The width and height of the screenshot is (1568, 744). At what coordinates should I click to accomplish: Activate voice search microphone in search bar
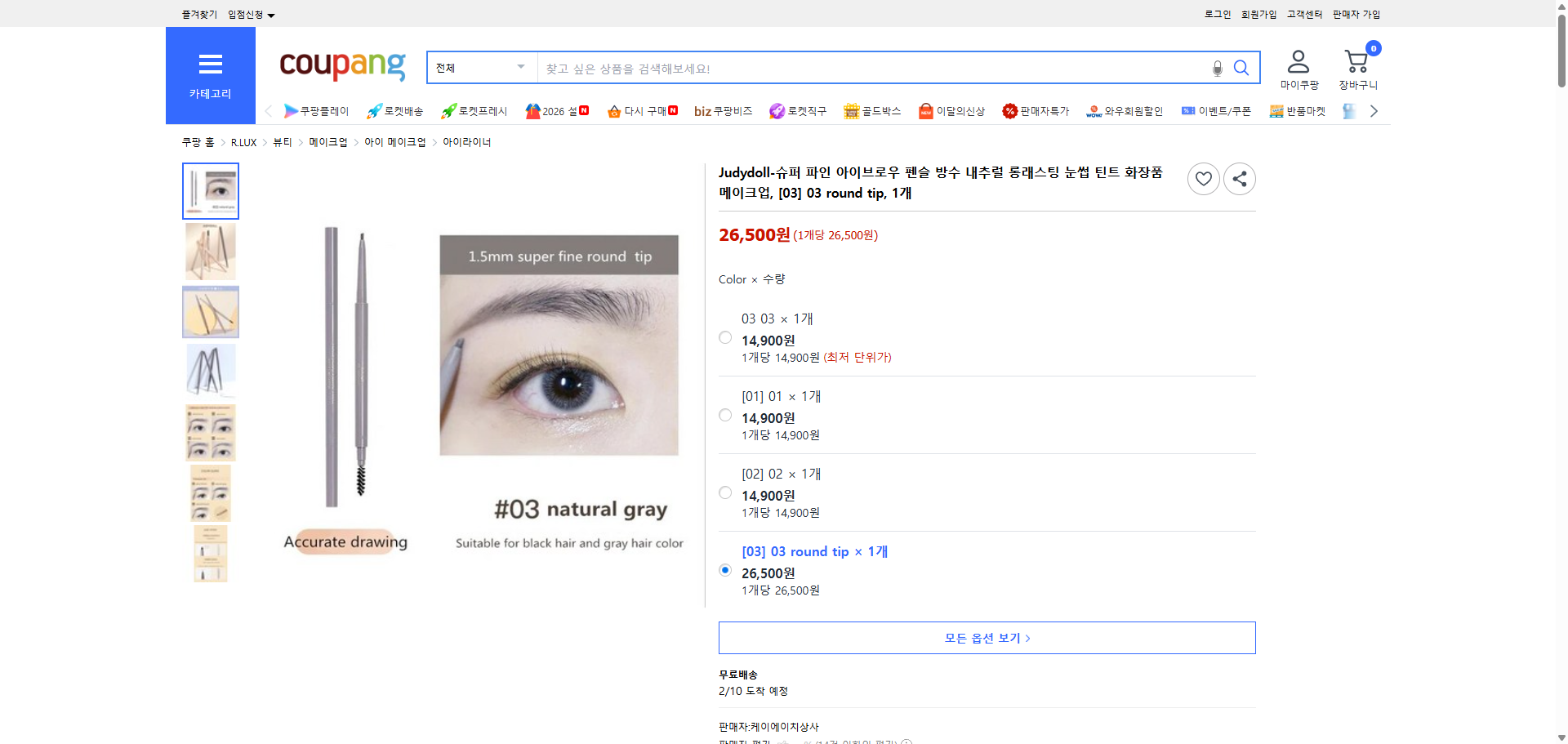click(x=1216, y=68)
